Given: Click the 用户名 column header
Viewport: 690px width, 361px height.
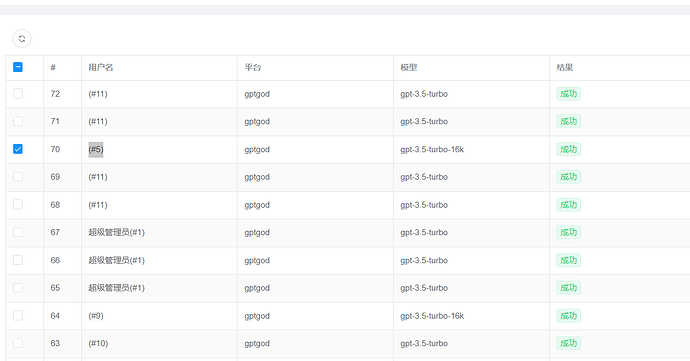Looking at the screenshot, I should (101, 67).
